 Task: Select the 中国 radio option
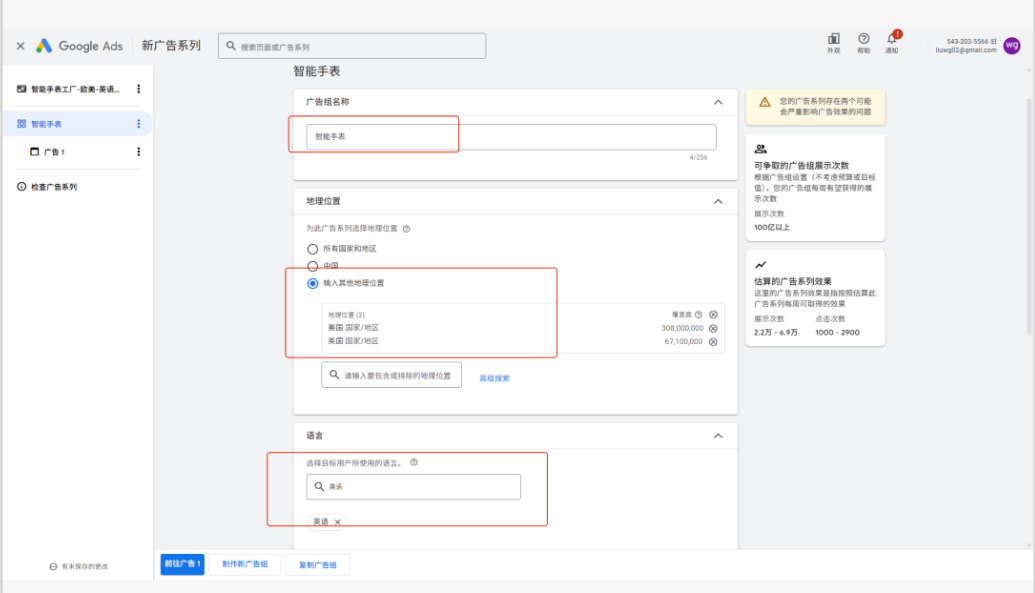(x=313, y=266)
